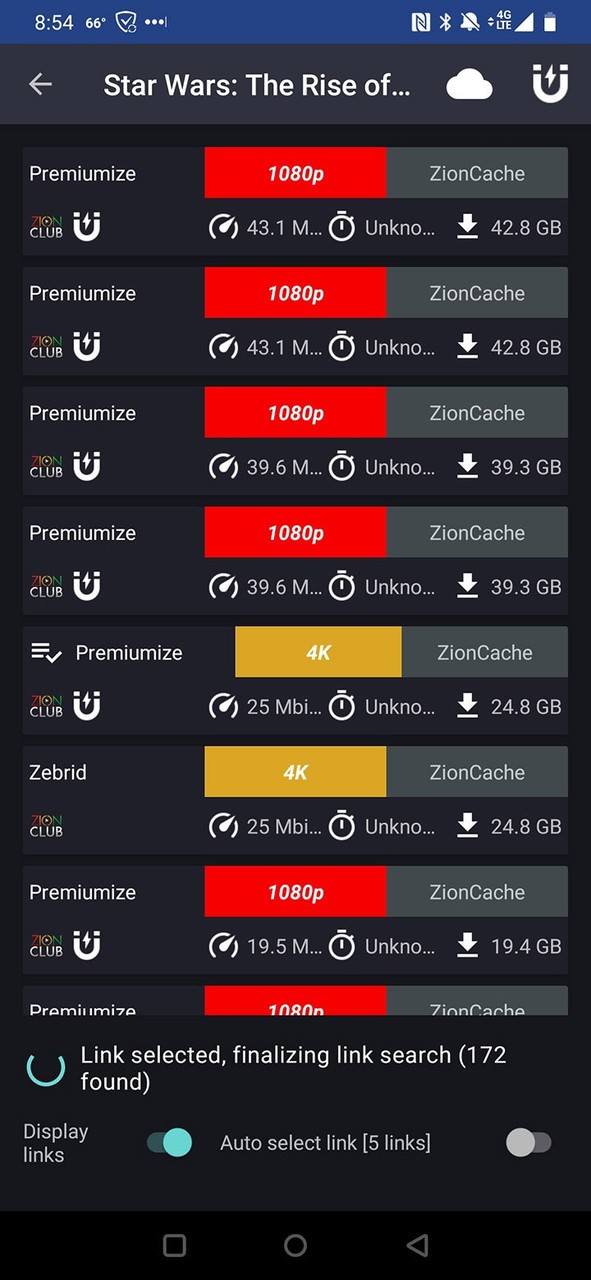
Task: Disable the Display links toggle
Action: click(x=169, y=1142)
